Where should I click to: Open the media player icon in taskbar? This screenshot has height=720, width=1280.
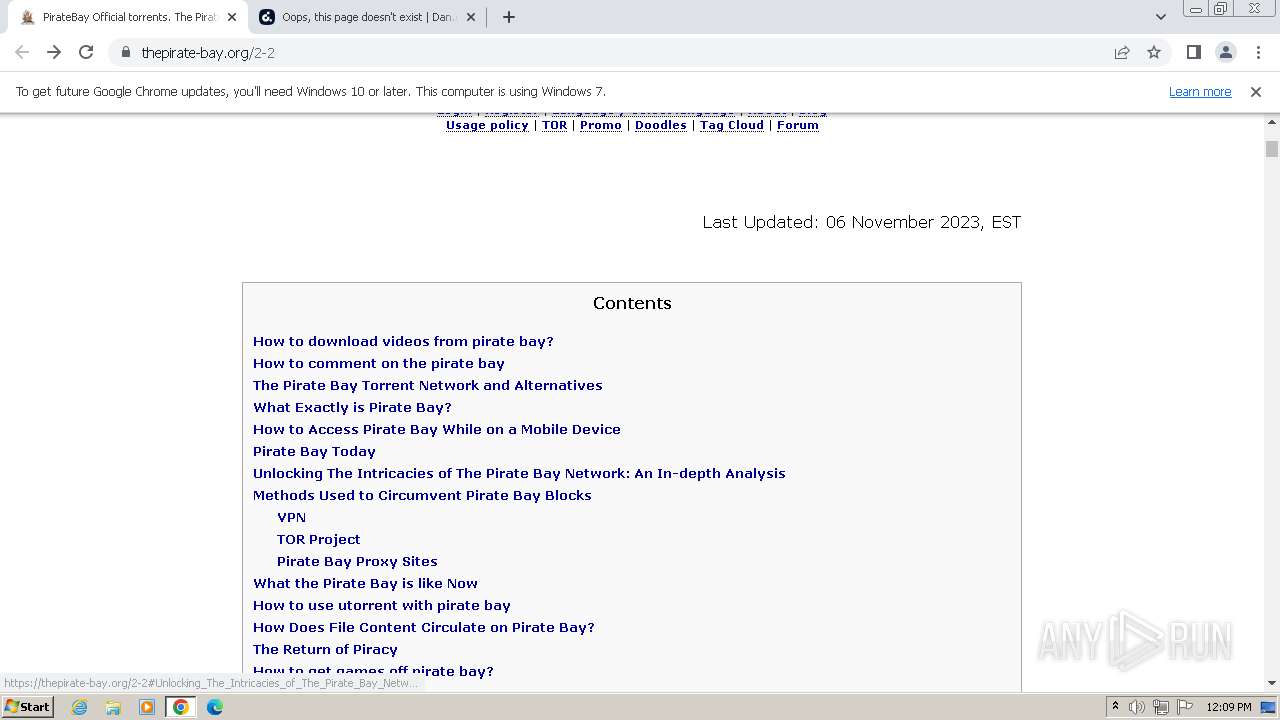pyautogui.click(x=147, y=707)
